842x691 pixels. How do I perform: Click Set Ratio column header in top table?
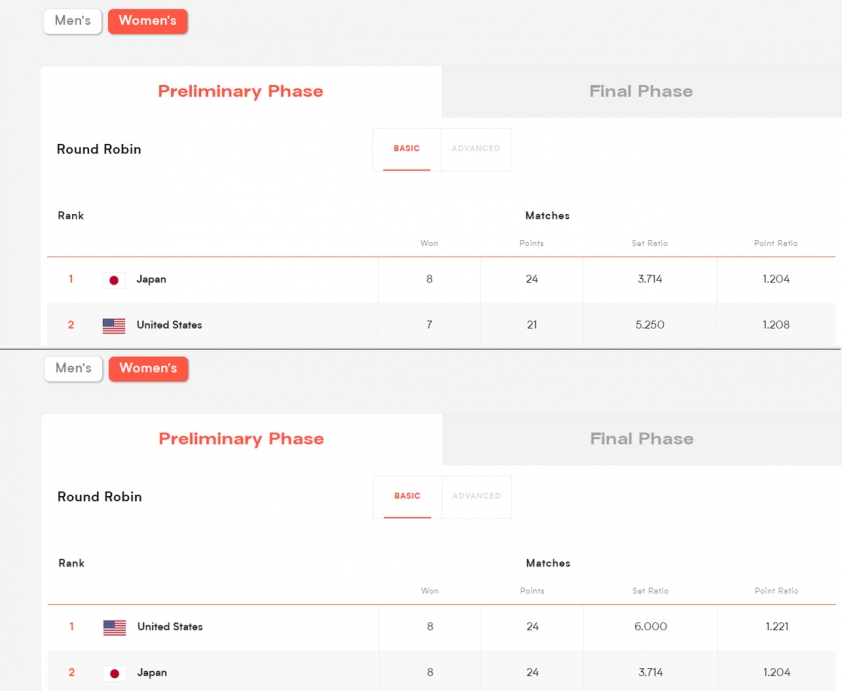650,243
